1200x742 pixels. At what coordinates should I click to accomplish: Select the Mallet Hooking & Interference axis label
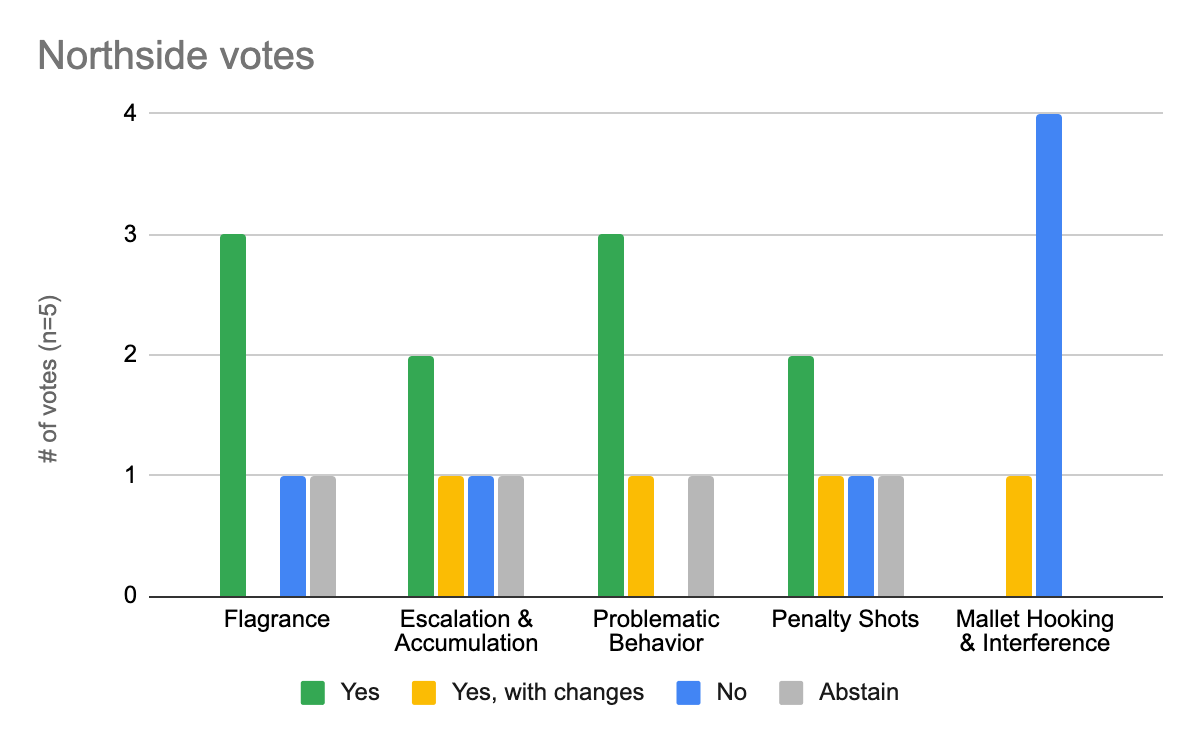[1035, 631]
